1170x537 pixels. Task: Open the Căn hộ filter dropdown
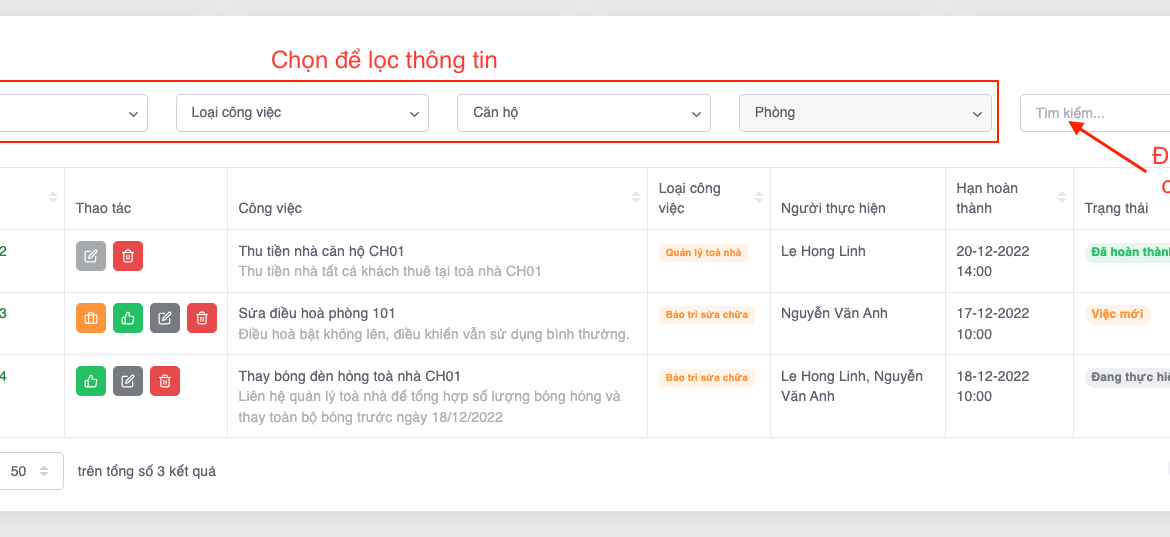(583, 113)
